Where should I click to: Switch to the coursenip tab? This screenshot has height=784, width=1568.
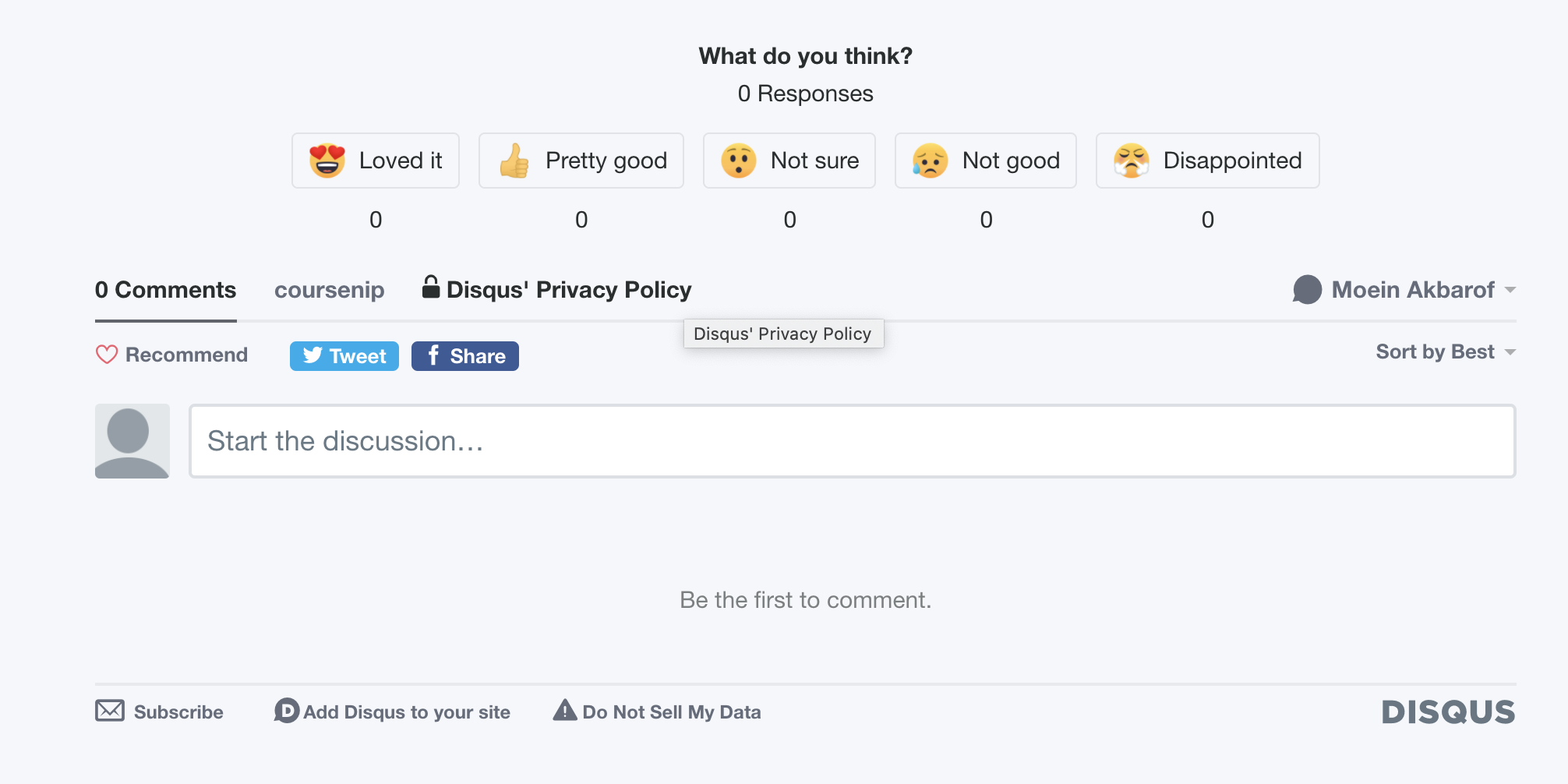(x=329, y=290)
